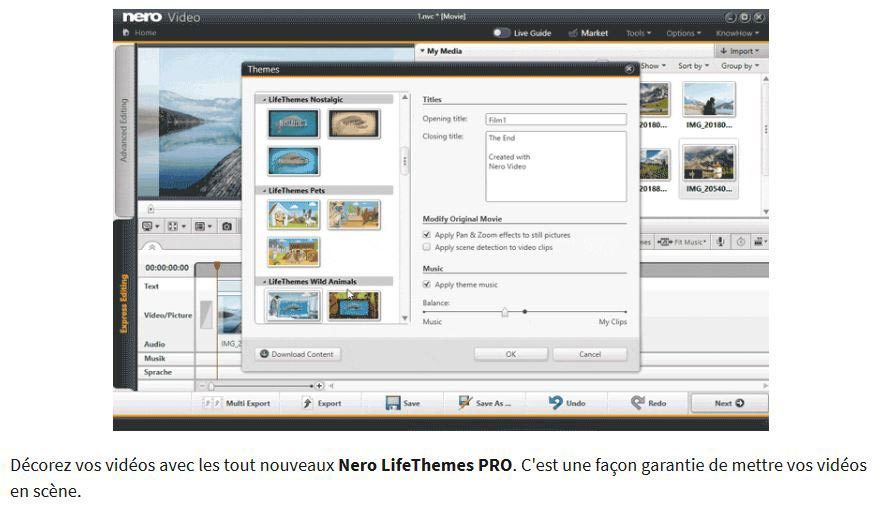This screenshot has width=889, height=521.
Task: Pick the jungle Wild Animals theme
Action: tap(354, 306)
